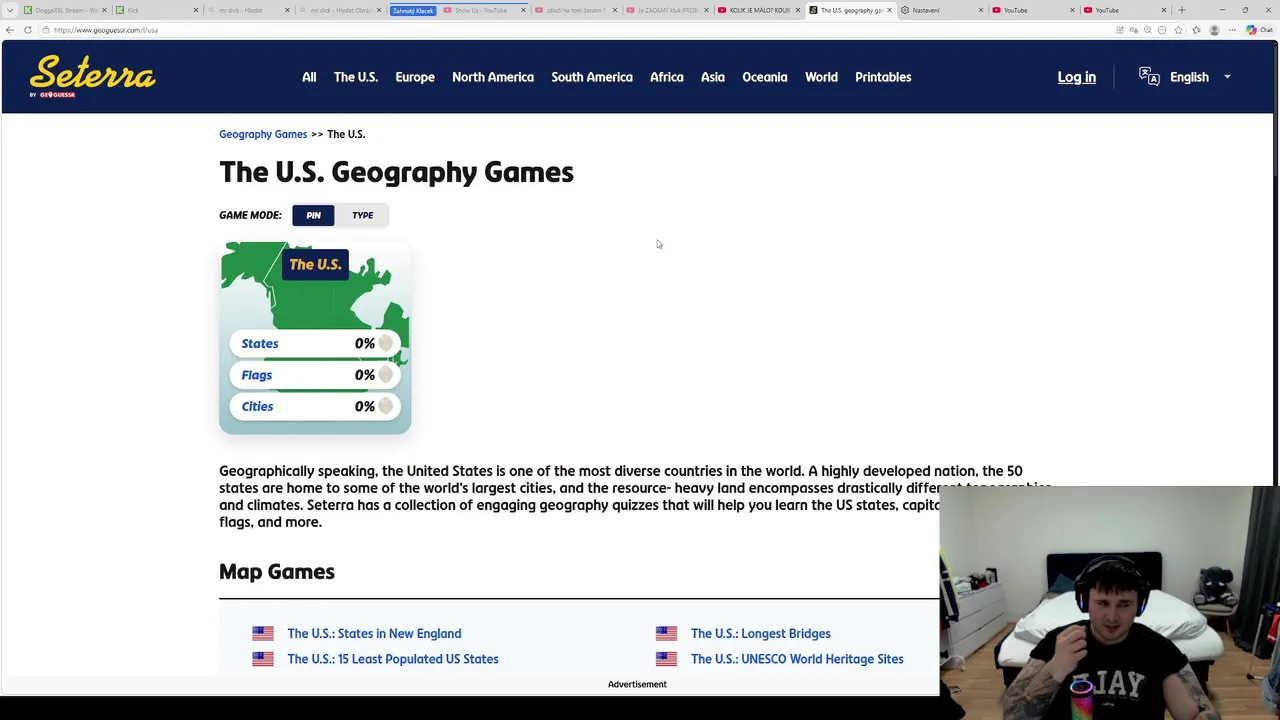Click the Flags progress medal icon
The image size is (1280, 720).
386,375
